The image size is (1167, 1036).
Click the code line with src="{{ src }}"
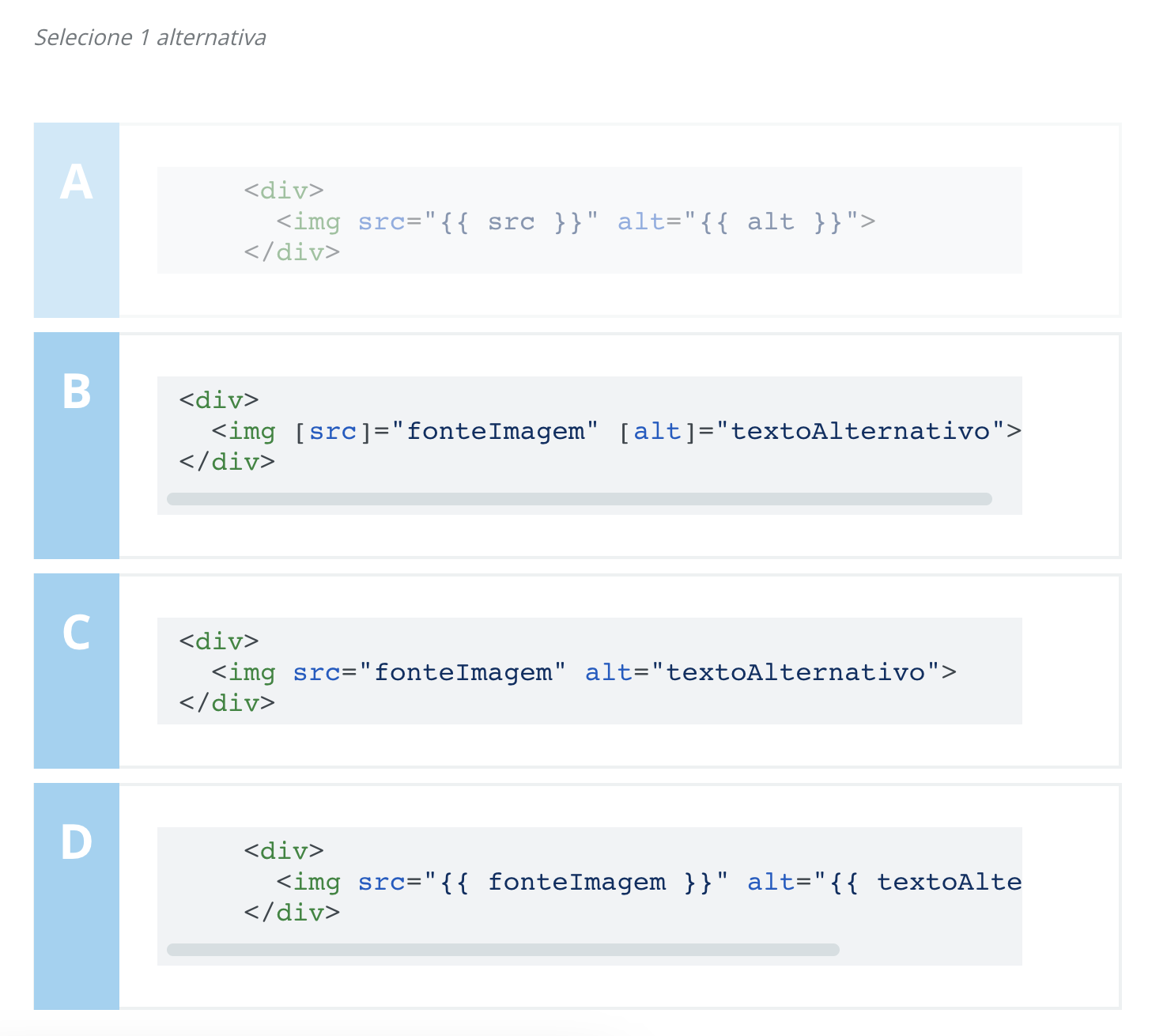(576, 221)
